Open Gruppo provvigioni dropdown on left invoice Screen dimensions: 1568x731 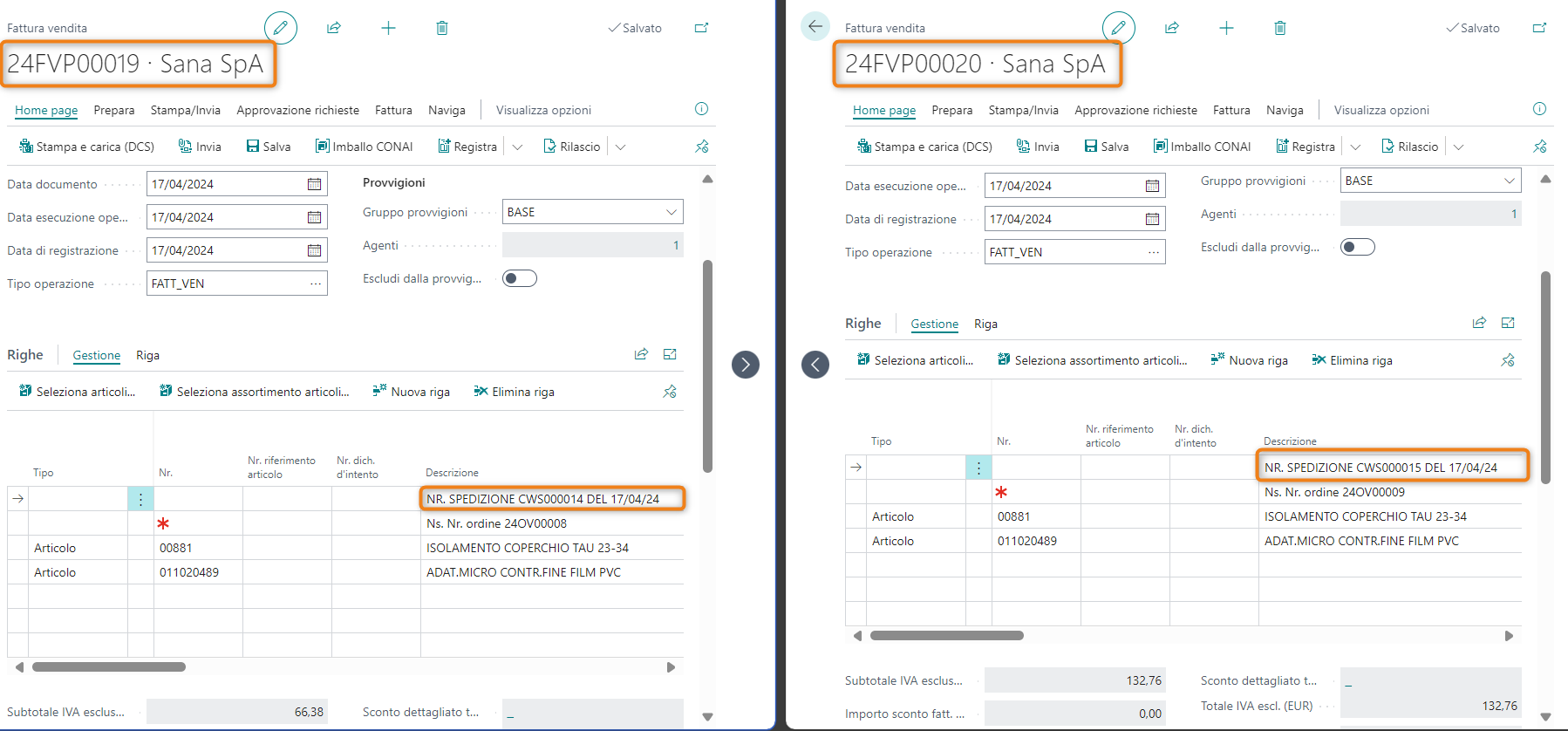pos(671,212)
